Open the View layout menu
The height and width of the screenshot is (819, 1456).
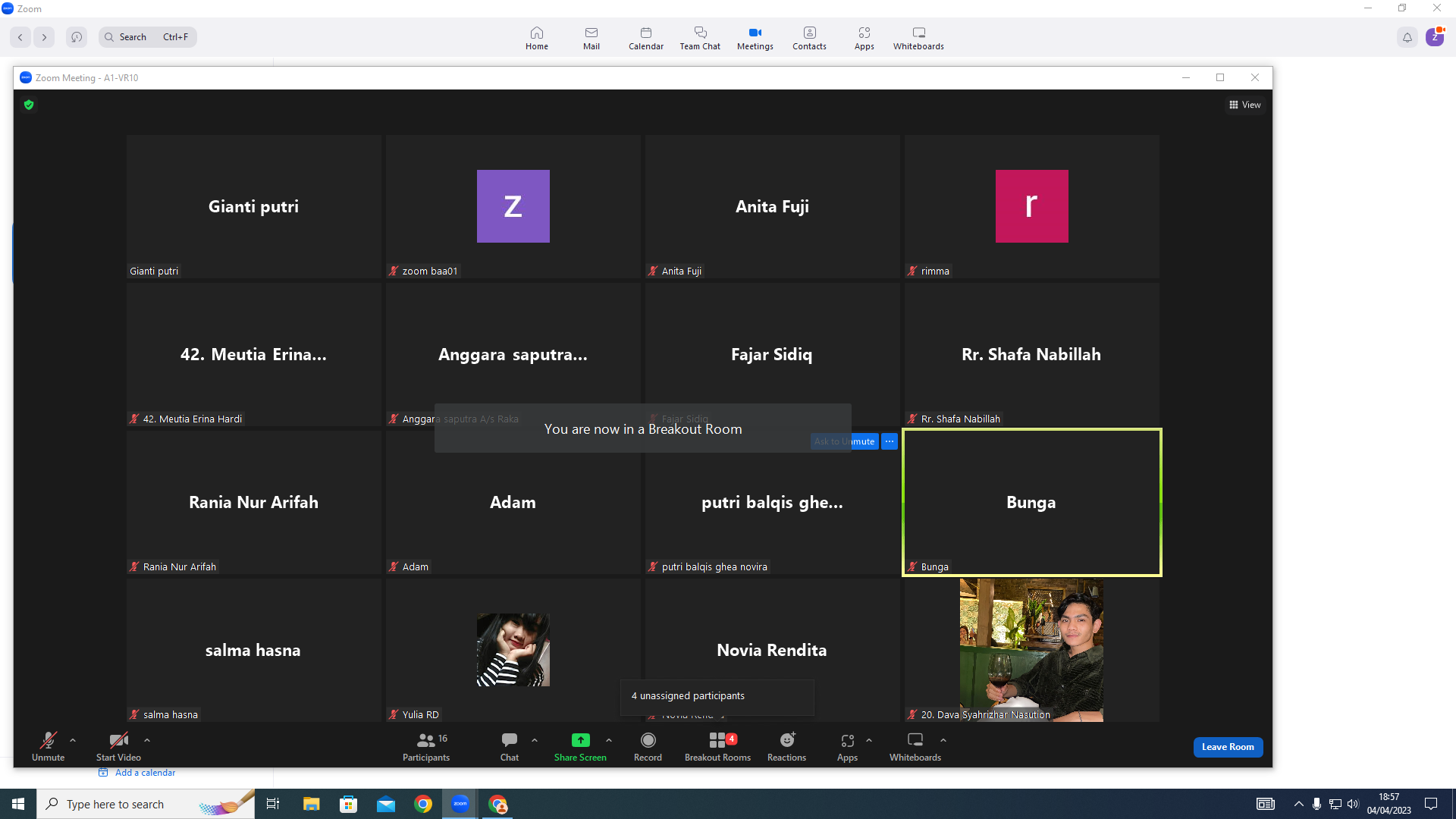tap(1244, 105)
